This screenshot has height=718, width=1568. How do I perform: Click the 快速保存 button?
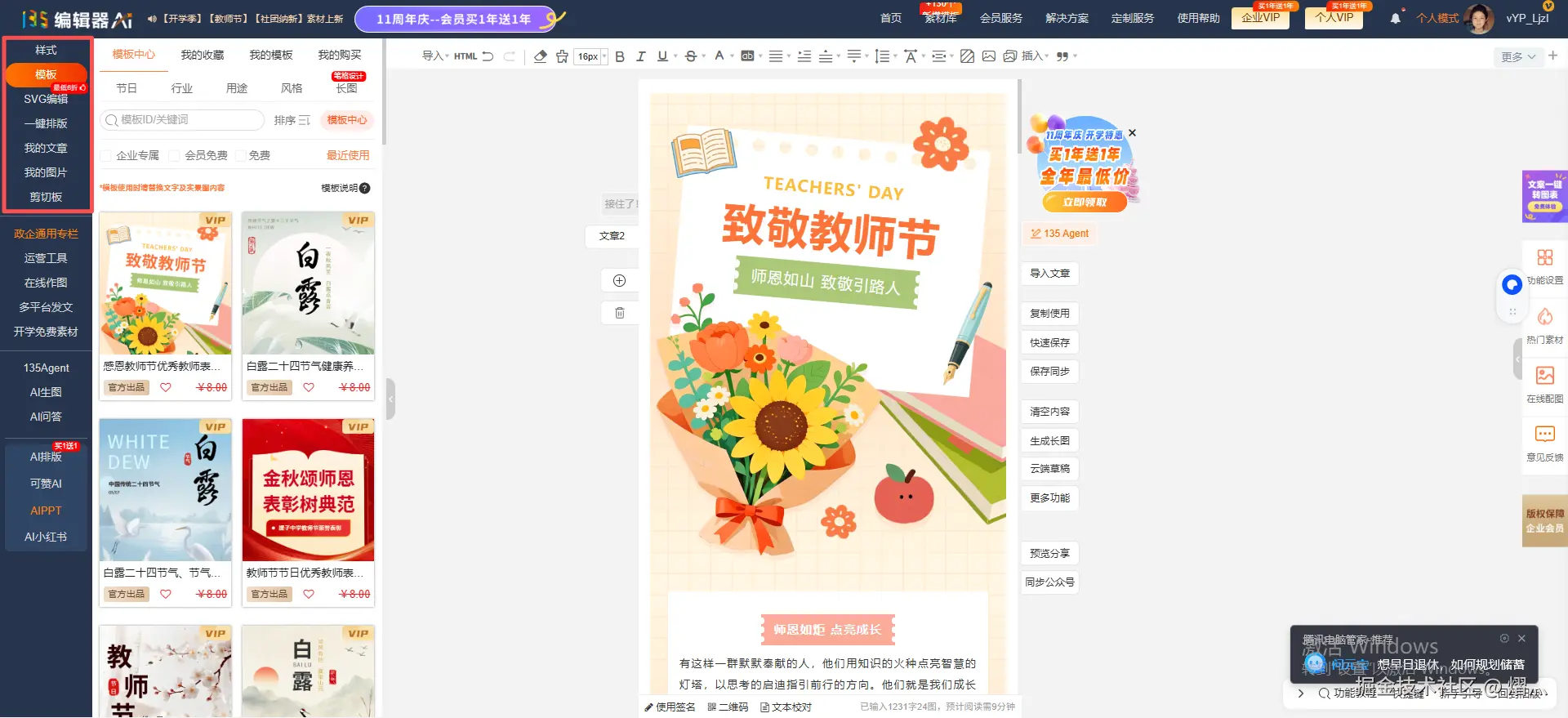(x=1049, y=343)
